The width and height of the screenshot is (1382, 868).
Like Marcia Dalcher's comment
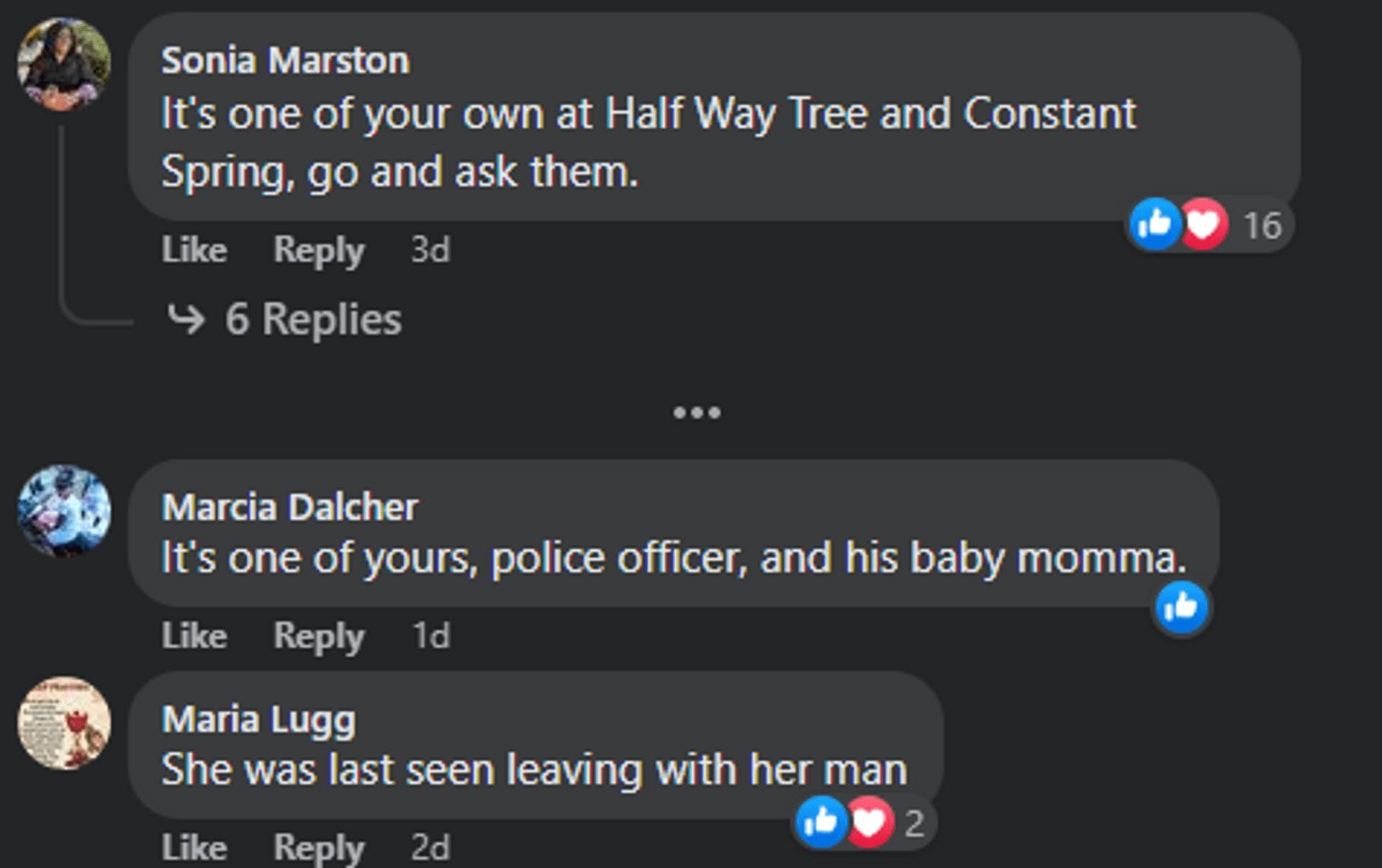pos(194,636)
